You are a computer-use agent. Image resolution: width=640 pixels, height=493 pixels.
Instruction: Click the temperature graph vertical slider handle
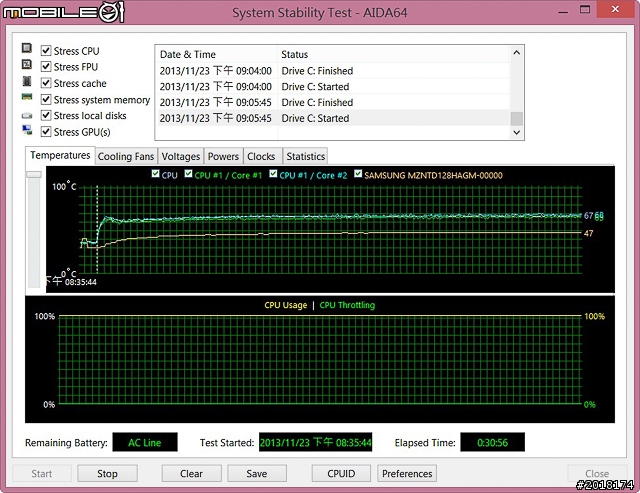(x=34, y=174)
